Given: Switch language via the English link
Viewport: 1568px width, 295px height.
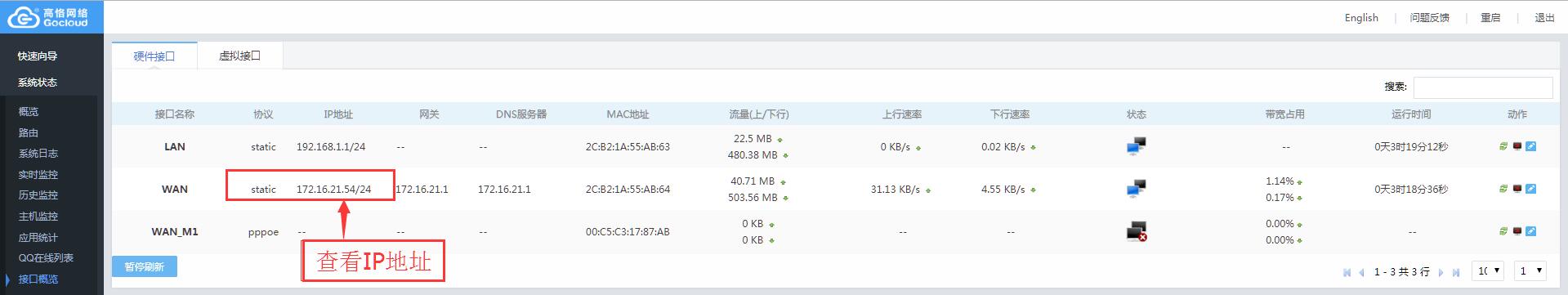Looking at the screenshot, I should click(1361, 18).
